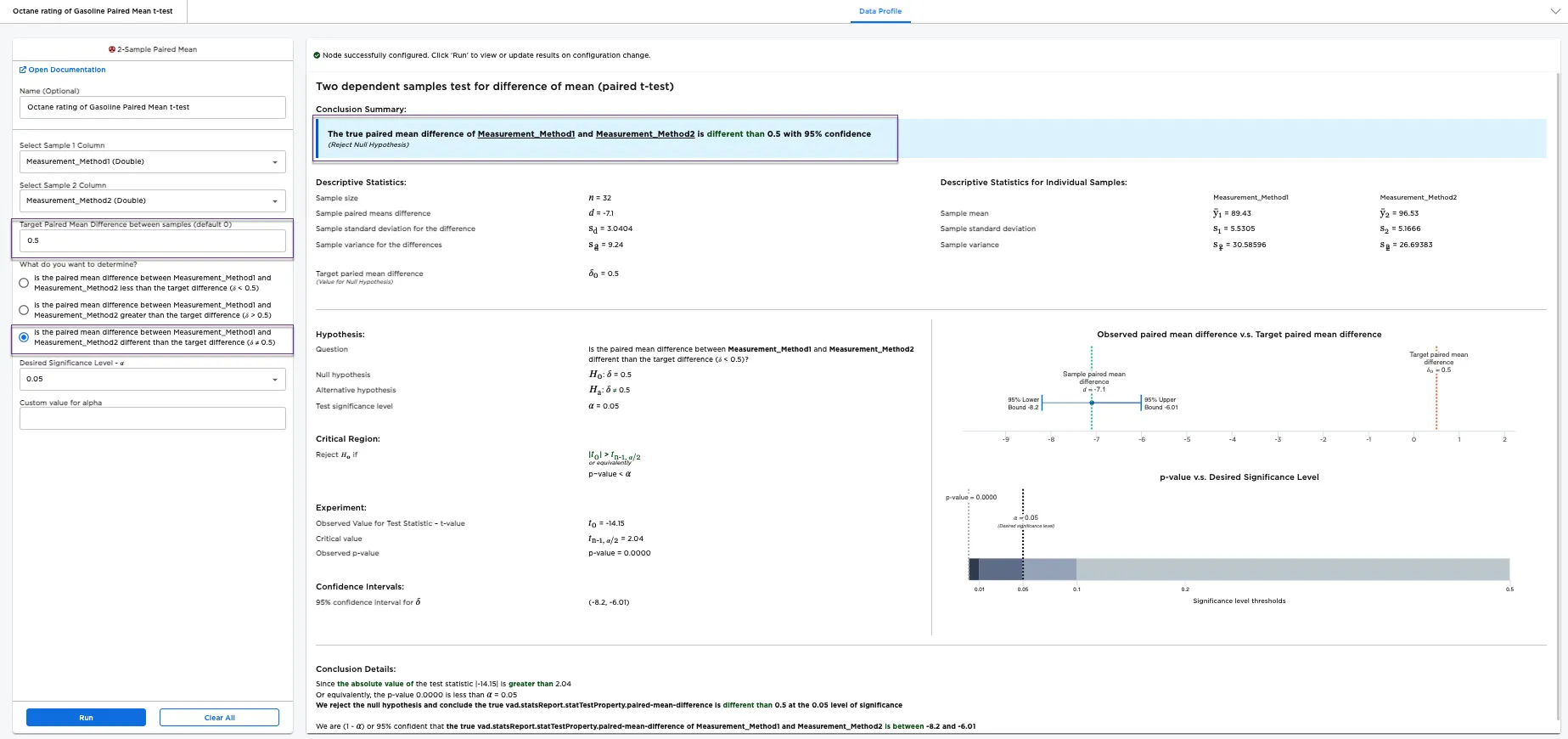This screenshot has width=1568, height=739.
Task: Click the orange target difference marker line
Action: pyautogui.click(x=1436, y=399)
